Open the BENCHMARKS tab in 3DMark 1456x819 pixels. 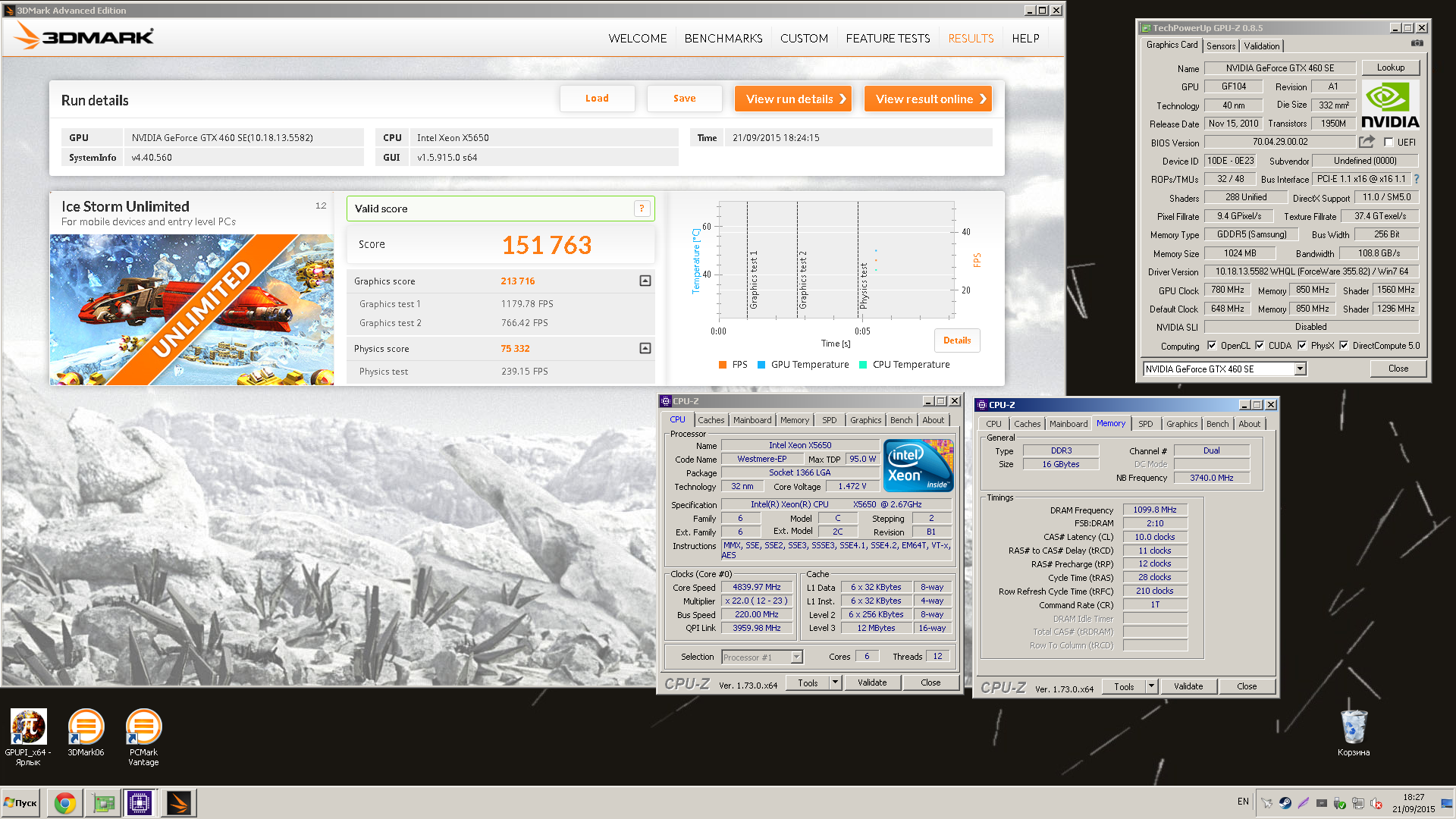tap(723, 39)
